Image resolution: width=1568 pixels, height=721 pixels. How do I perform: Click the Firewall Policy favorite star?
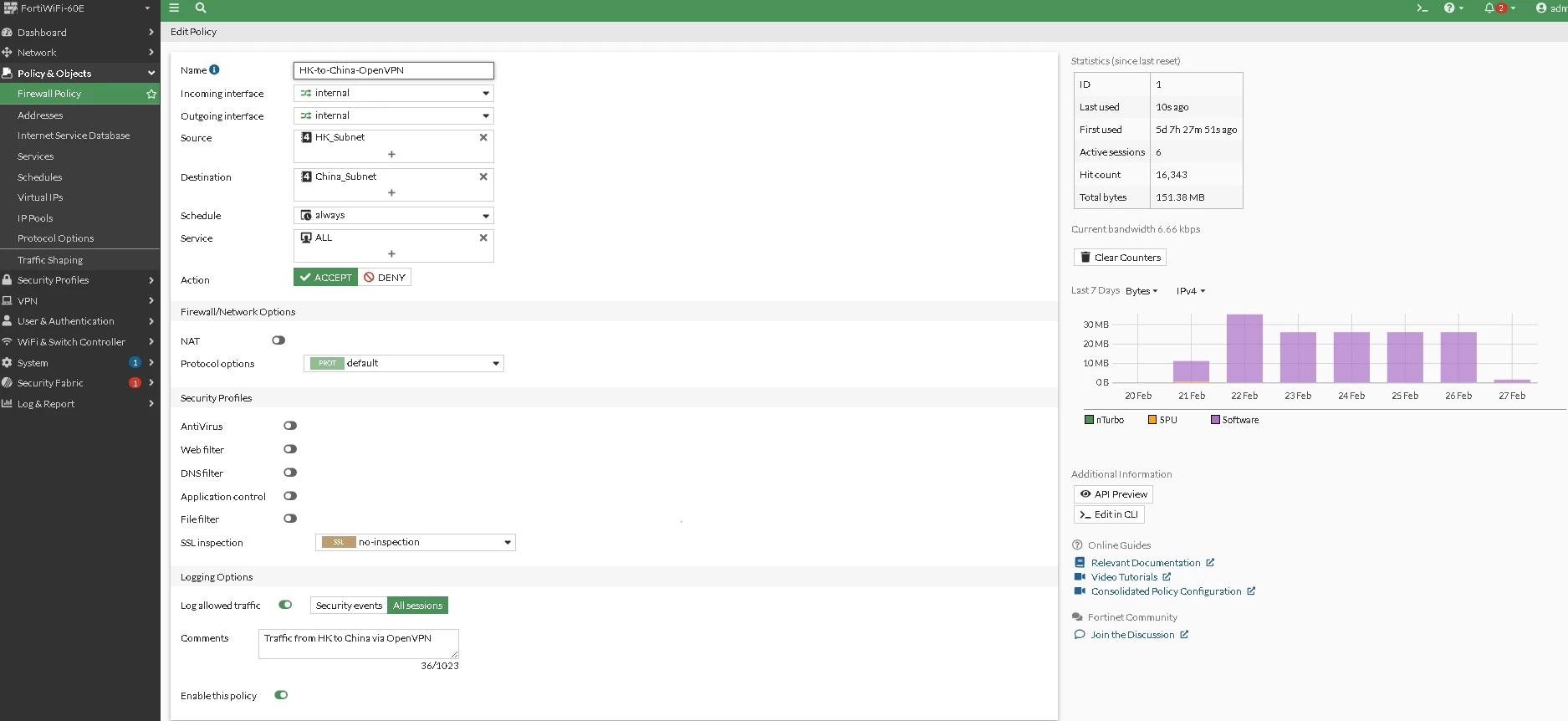[151, 94]
